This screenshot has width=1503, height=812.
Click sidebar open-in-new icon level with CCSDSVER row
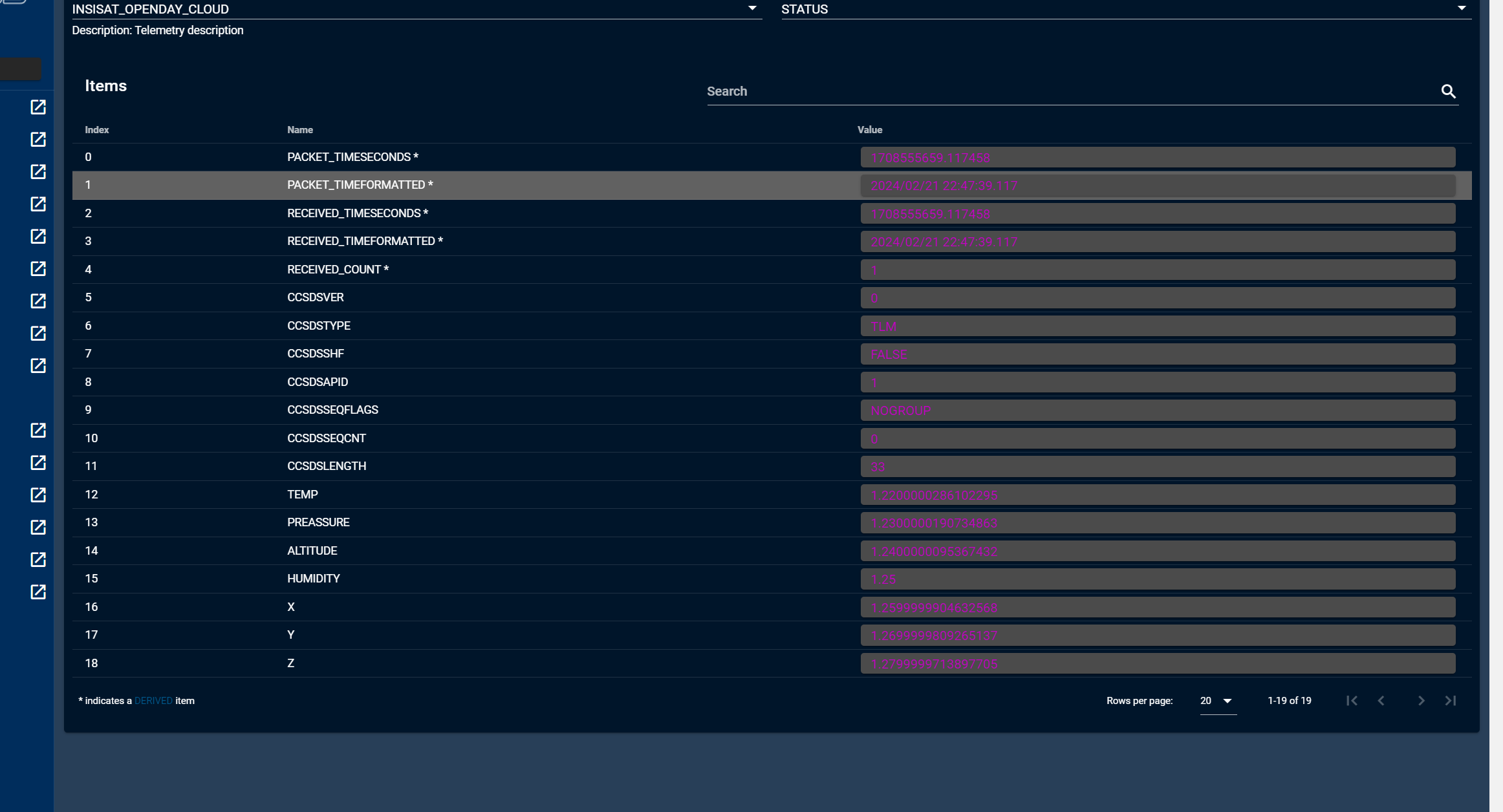click(38, 301)
